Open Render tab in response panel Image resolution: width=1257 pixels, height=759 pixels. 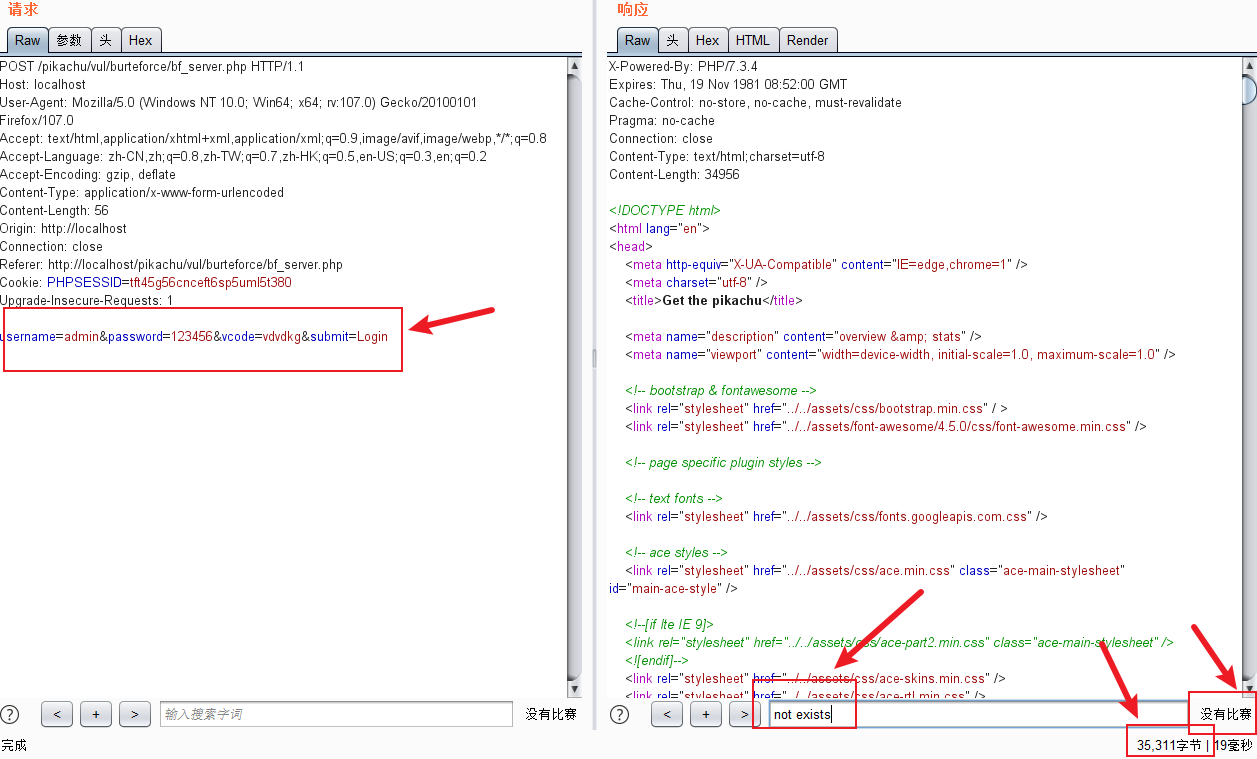(x=808, y=40)
